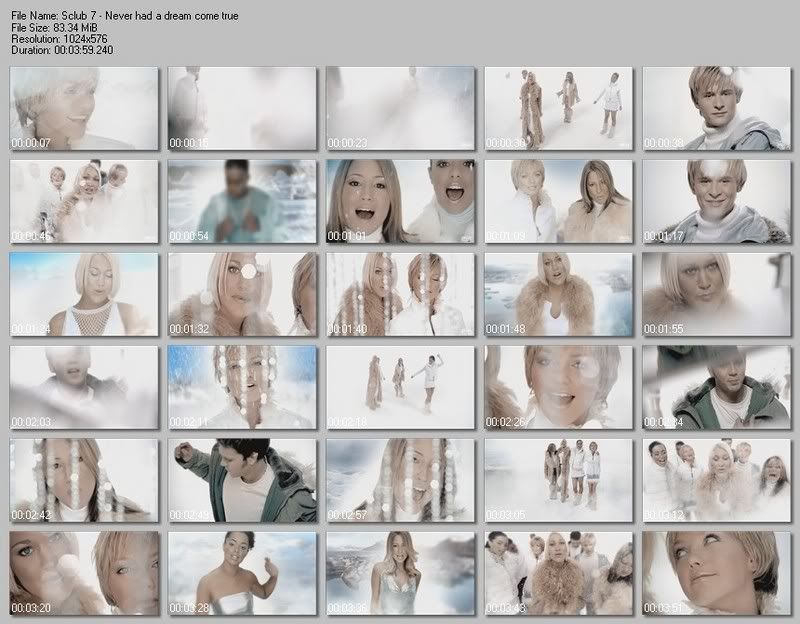Click the File Name line "Sclub 7 - Never had a dream come true"
Screen dimensions: 800x624
(x=124, y=16)
